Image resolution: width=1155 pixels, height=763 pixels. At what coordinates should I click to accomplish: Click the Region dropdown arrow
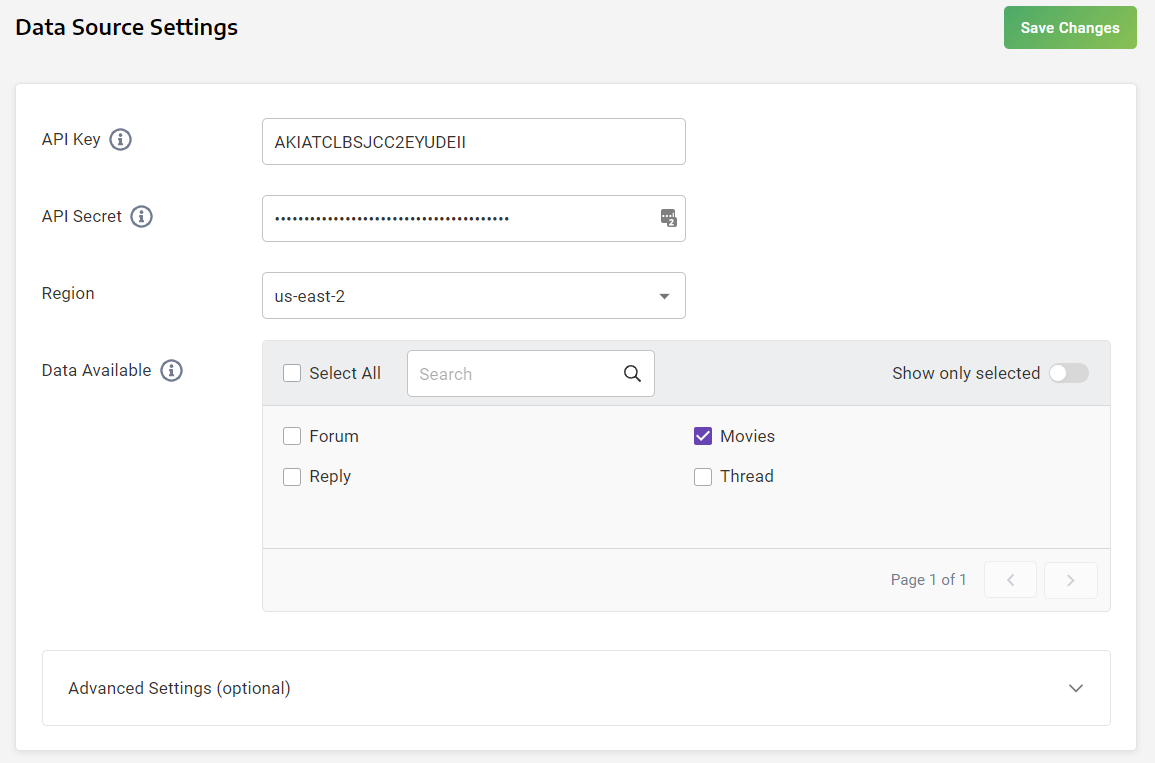point(663,295)
